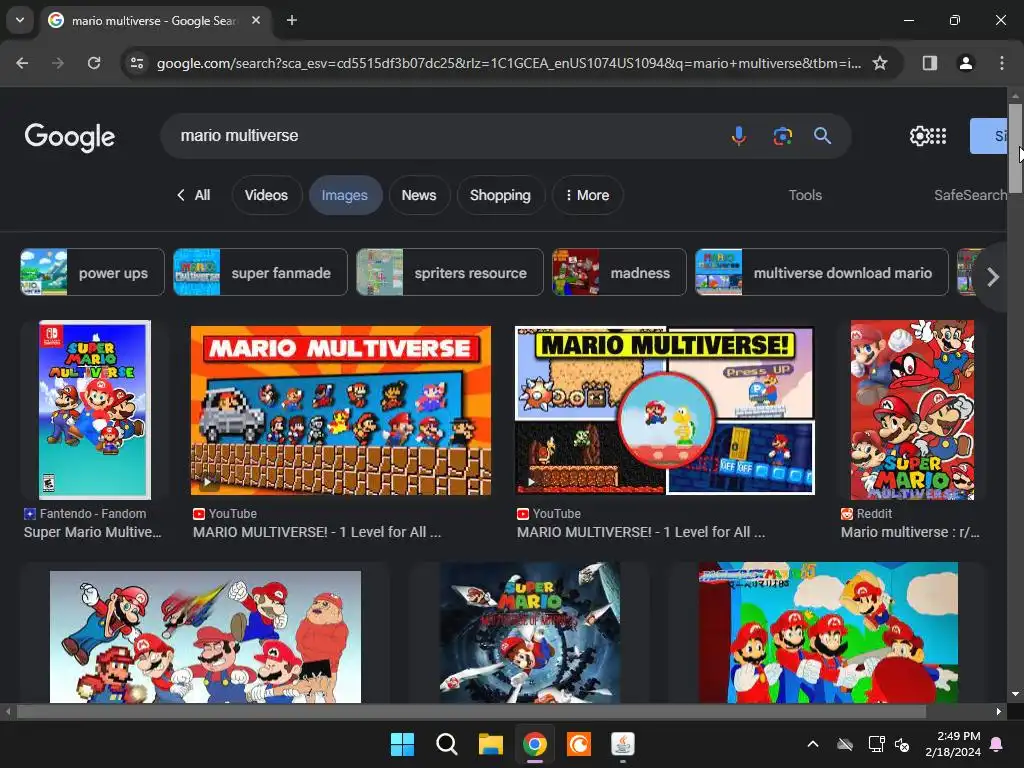The height and width of the screenshot is (768, 1024).
Task: Start voice search with microphone icon
Action: [x=739, y=136]
